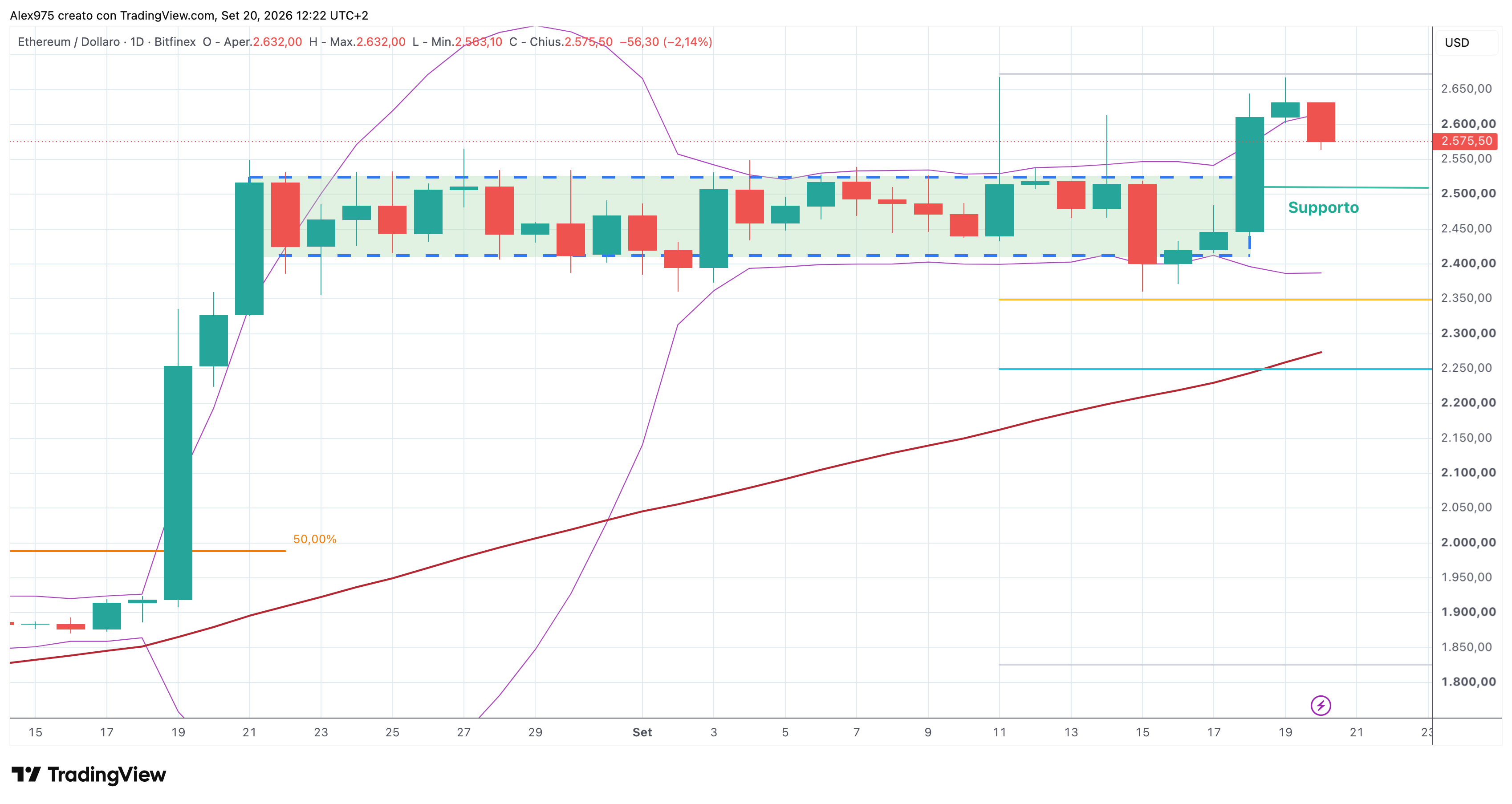Click the purple lightning bolt icon

coord(1321,706)
